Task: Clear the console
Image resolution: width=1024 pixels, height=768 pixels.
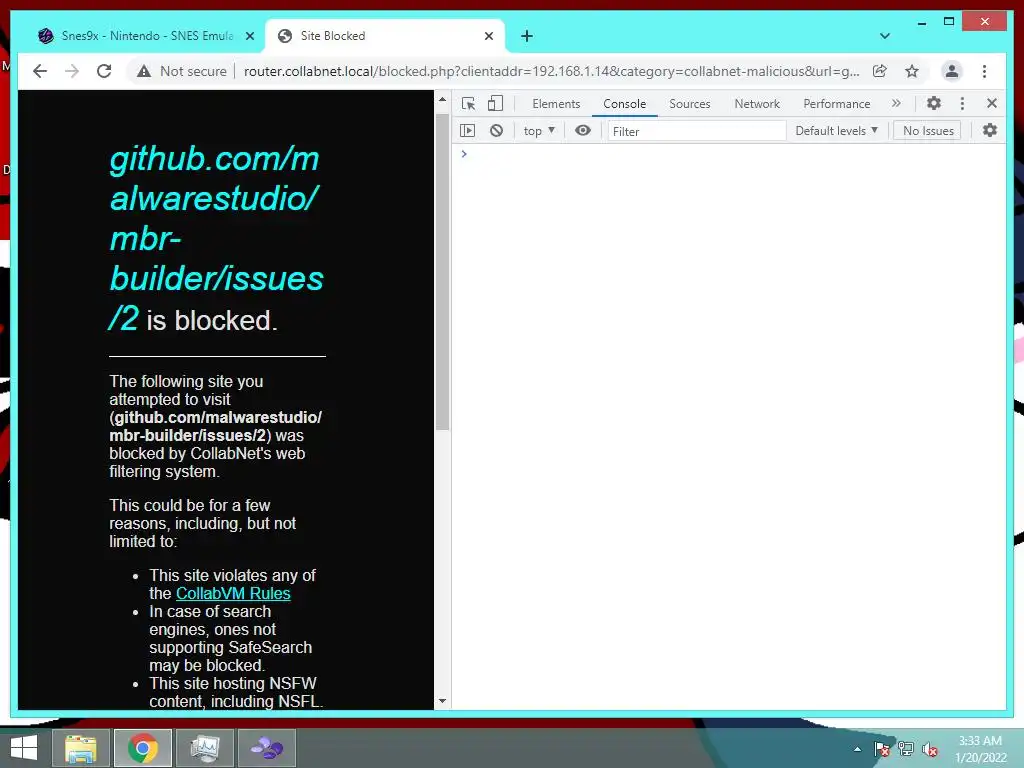Action: click(x=496, y=131)
